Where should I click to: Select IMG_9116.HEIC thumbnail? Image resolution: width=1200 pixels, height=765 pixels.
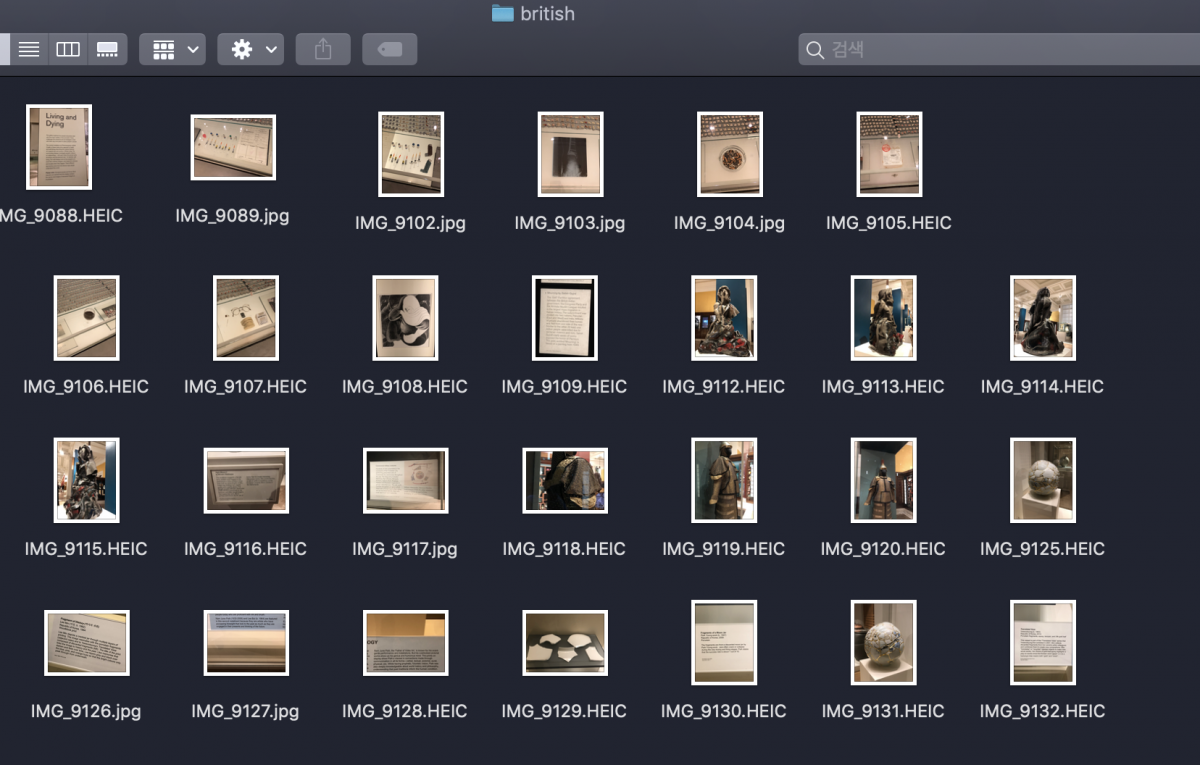tap(246, 480)
